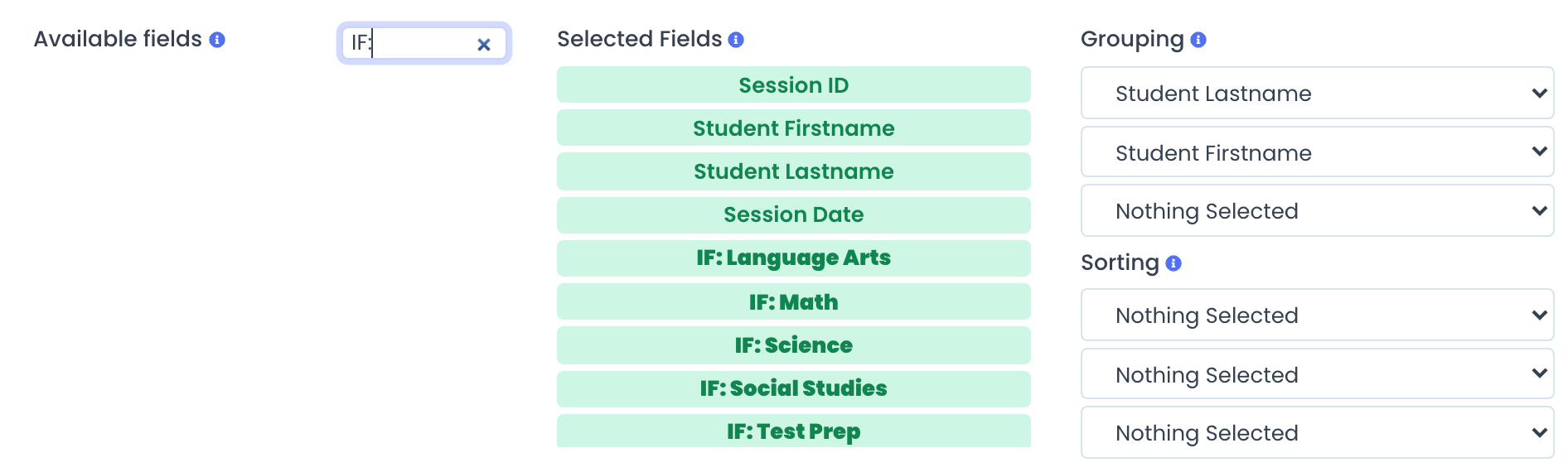
Task: Click the Sorting info icon
Action: point(1174,263)
